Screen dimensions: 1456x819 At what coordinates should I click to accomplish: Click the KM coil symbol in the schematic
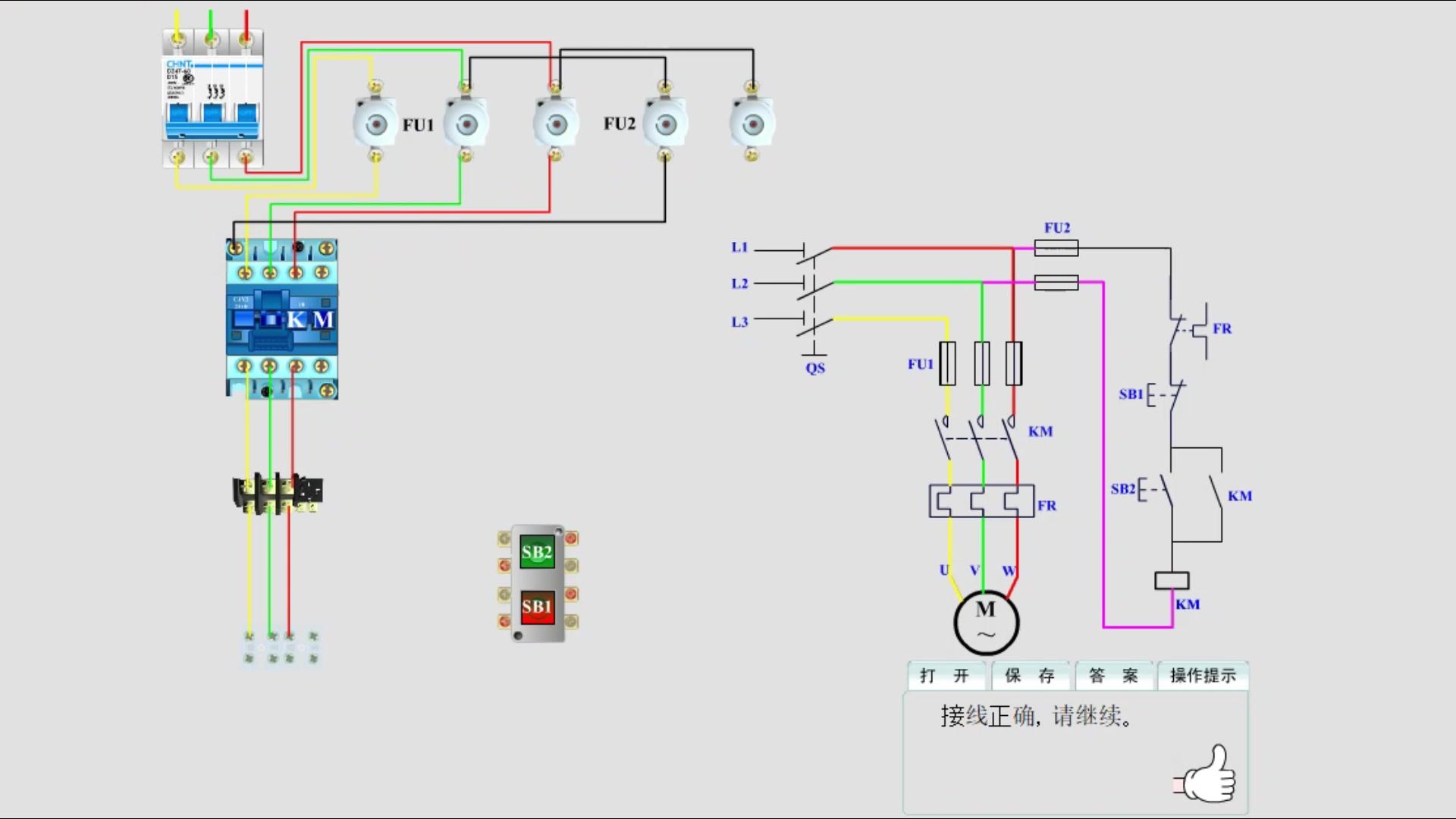[1172, 581]
